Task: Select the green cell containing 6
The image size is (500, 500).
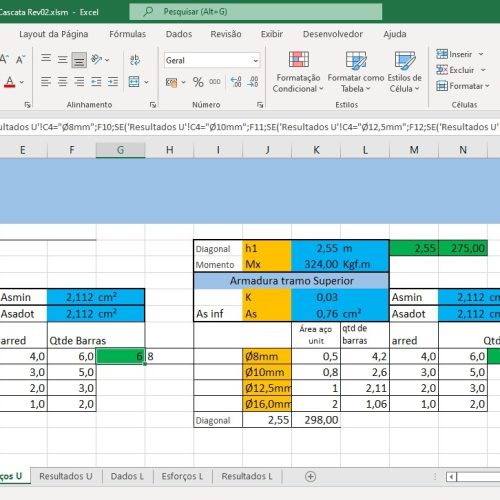Action: (x=121, y=356)
